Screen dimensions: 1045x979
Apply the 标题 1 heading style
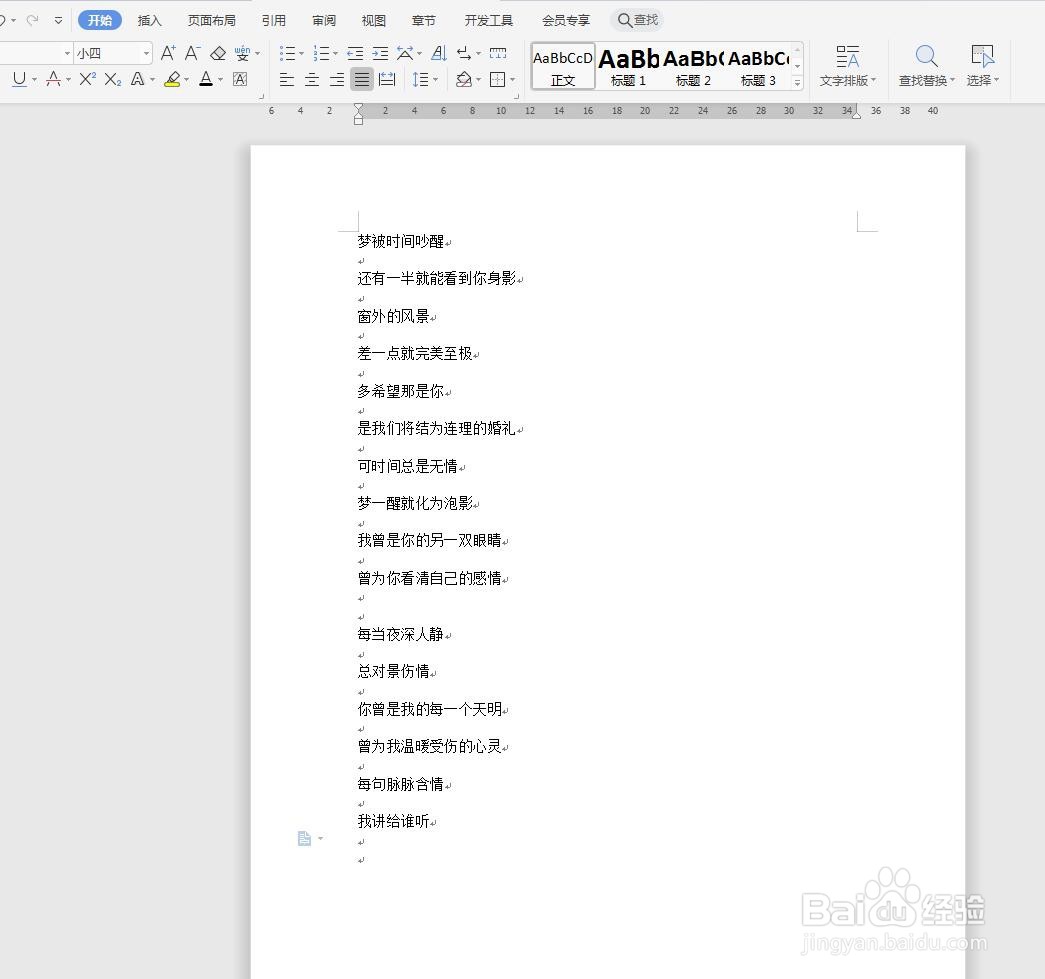point(628,66)
